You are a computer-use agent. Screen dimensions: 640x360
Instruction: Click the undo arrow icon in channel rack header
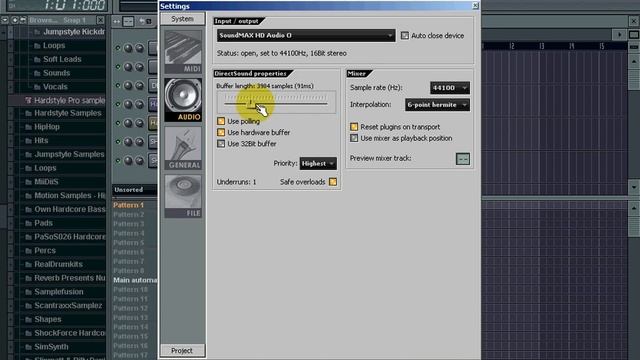pos(142,21)
